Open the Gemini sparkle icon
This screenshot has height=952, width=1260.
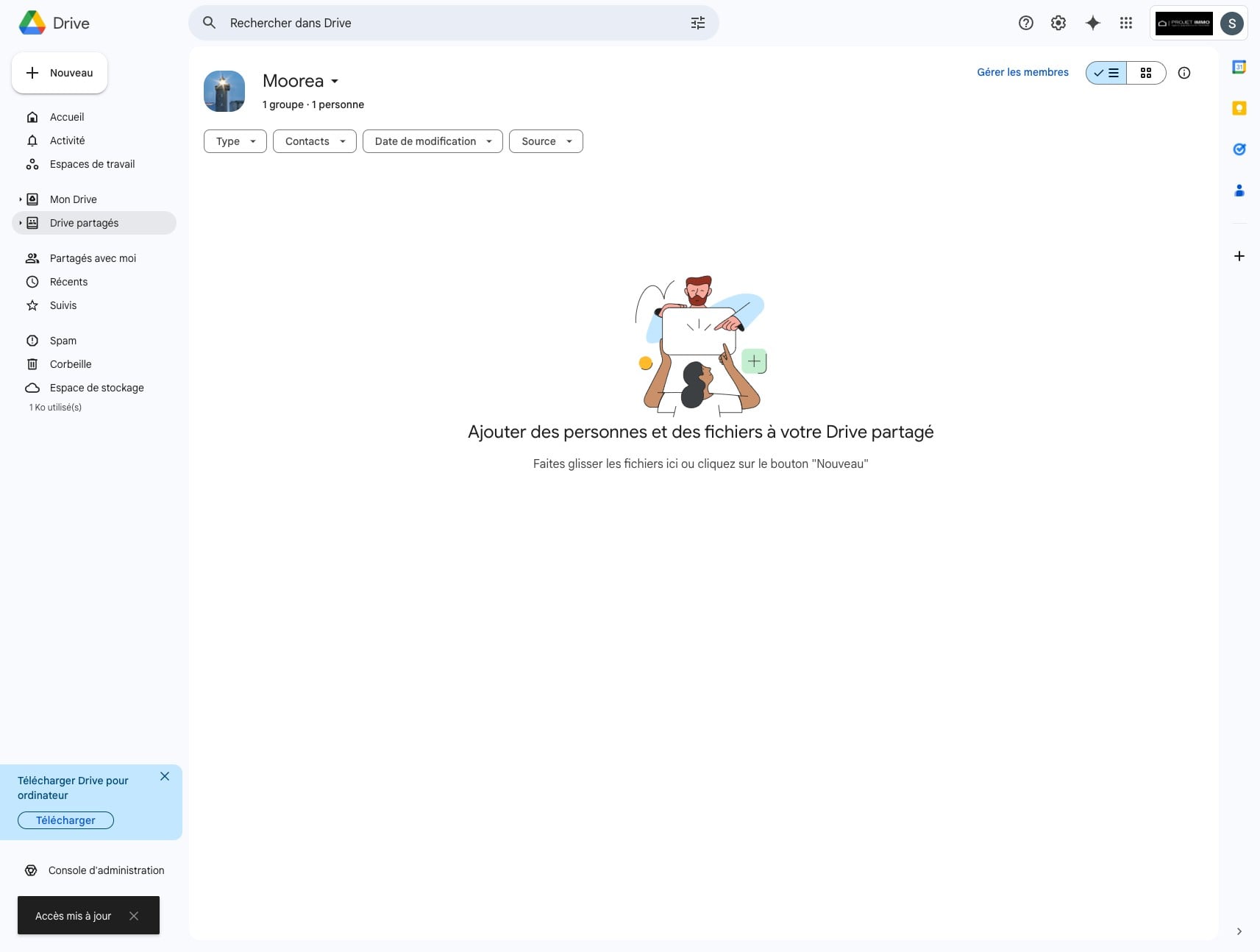click(1092, 23)
